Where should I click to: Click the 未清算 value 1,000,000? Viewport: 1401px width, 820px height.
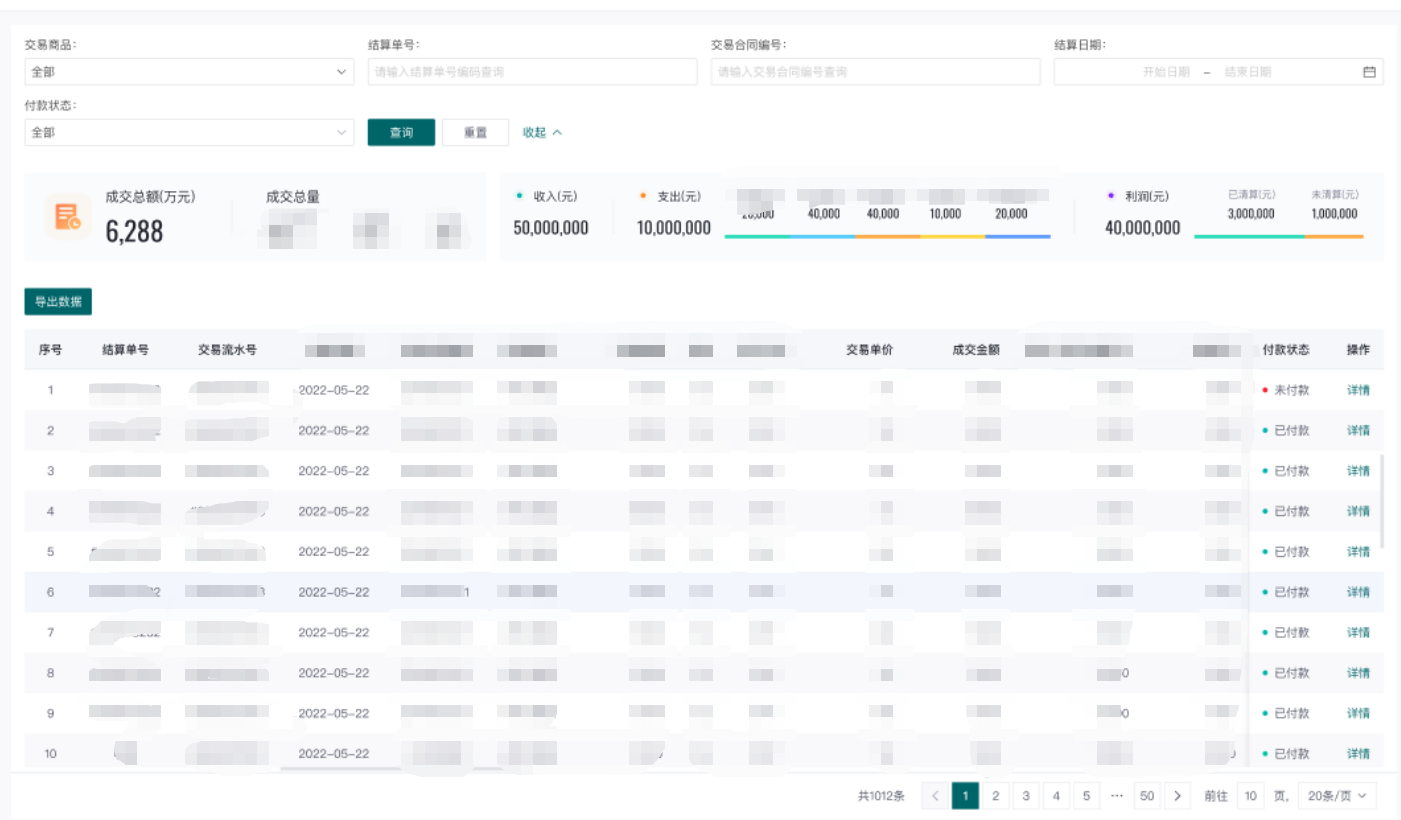pos(1334,213)
